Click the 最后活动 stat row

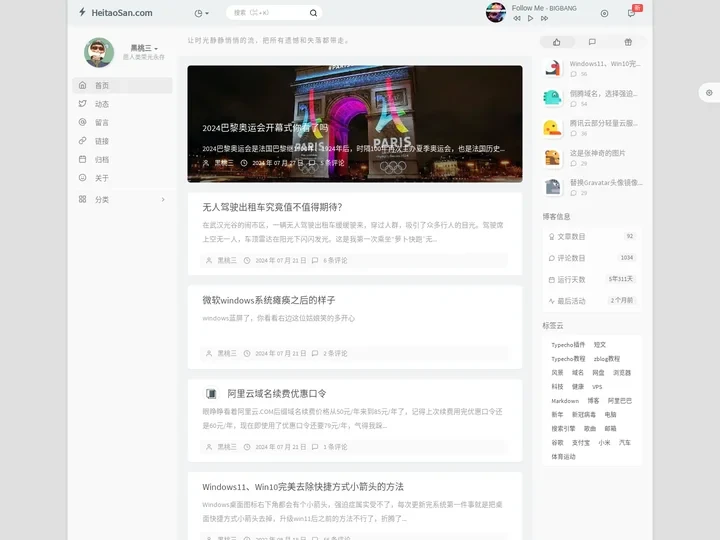click(x=591, y=301)
